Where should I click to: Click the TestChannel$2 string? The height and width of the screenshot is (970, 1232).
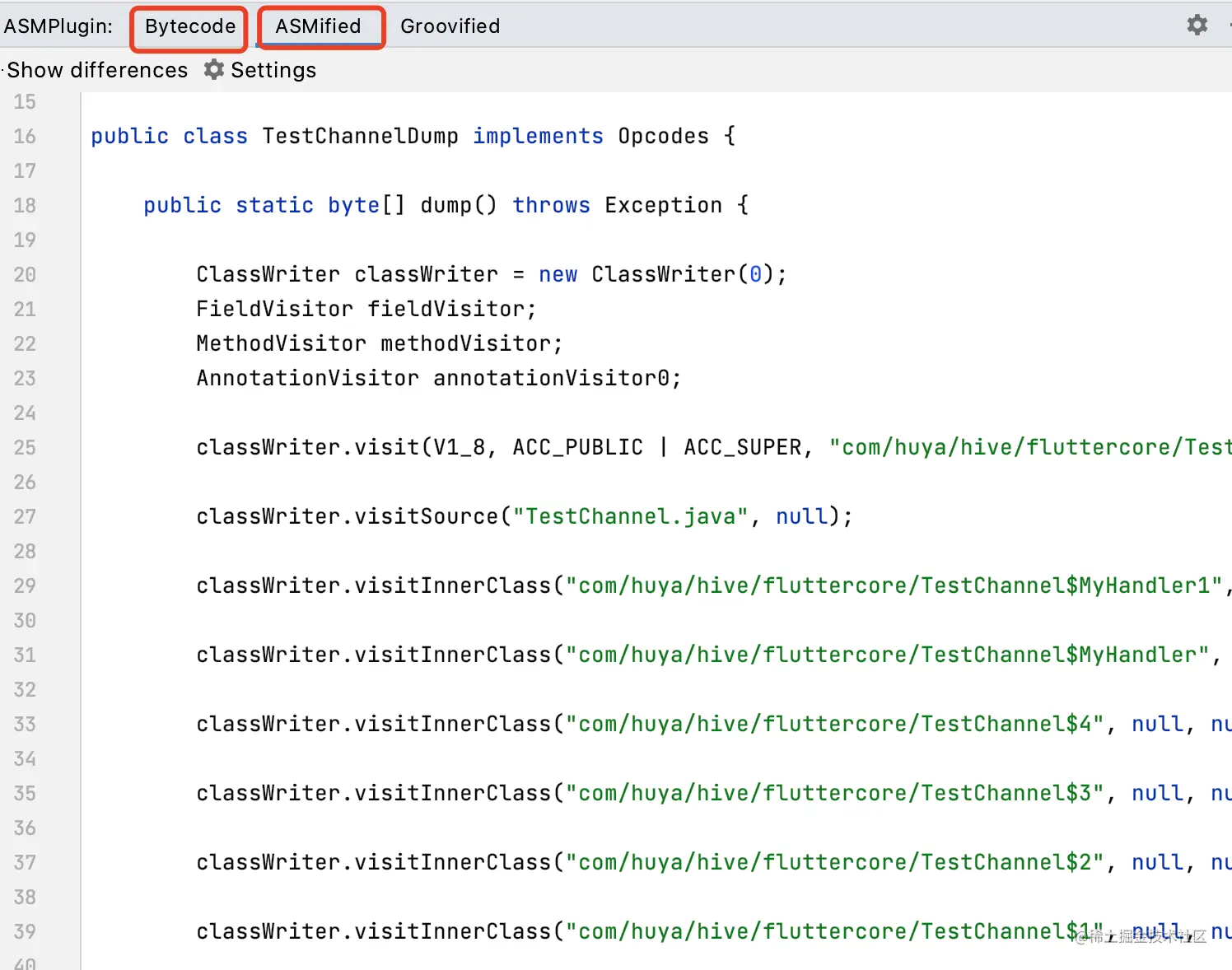834,862
